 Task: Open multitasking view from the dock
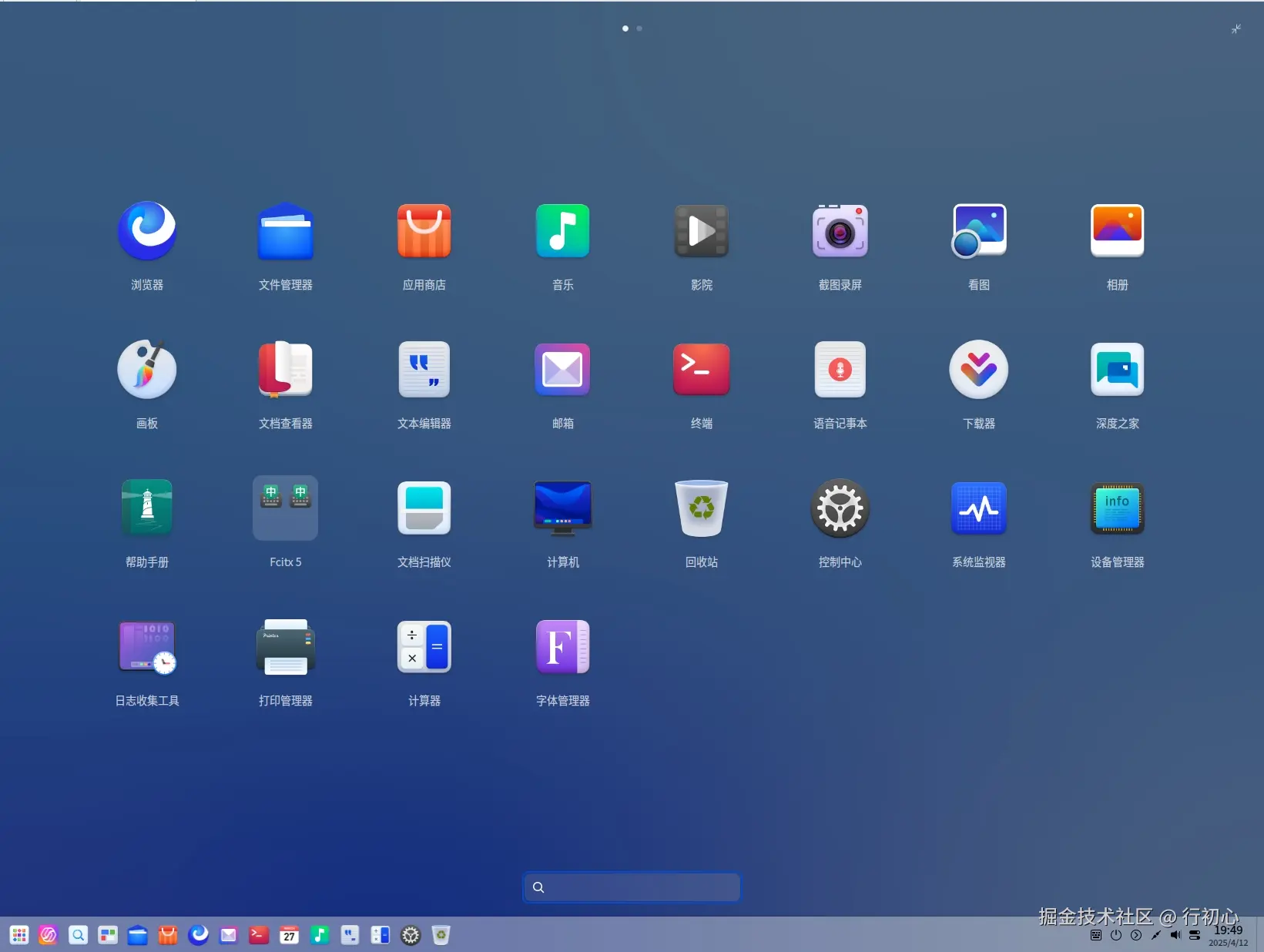click(108, 935)
